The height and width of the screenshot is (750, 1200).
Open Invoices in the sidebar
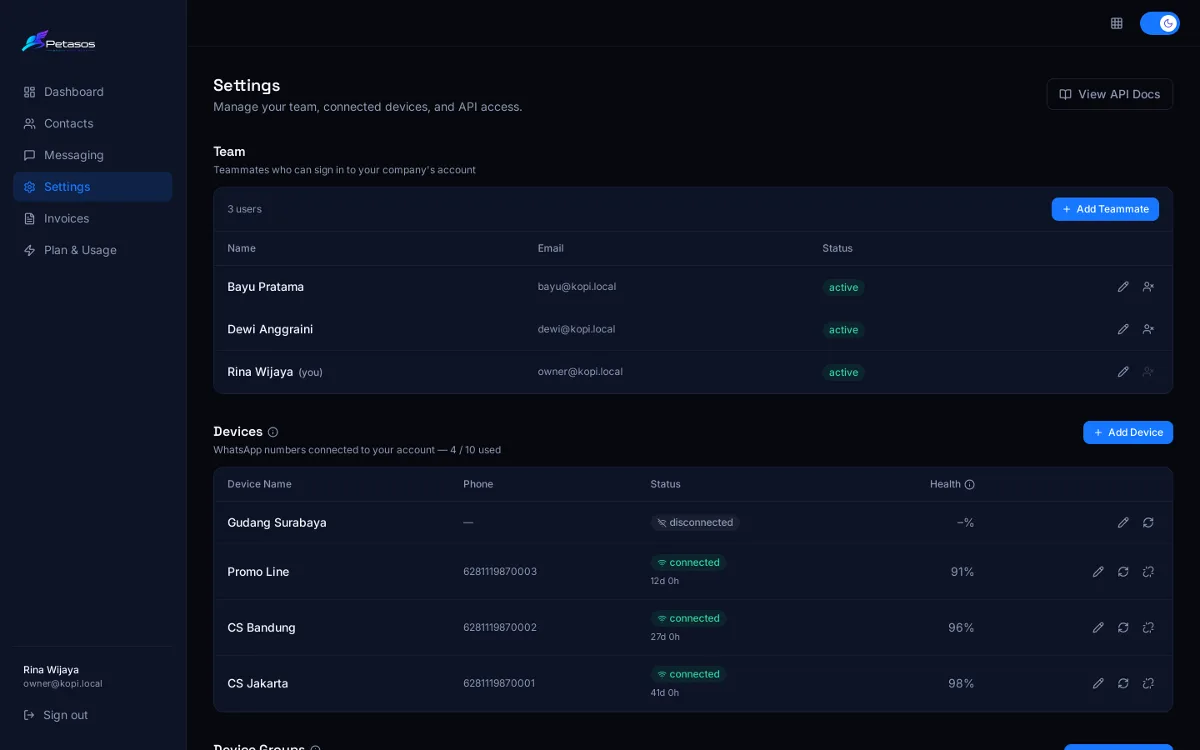(93, 219)
